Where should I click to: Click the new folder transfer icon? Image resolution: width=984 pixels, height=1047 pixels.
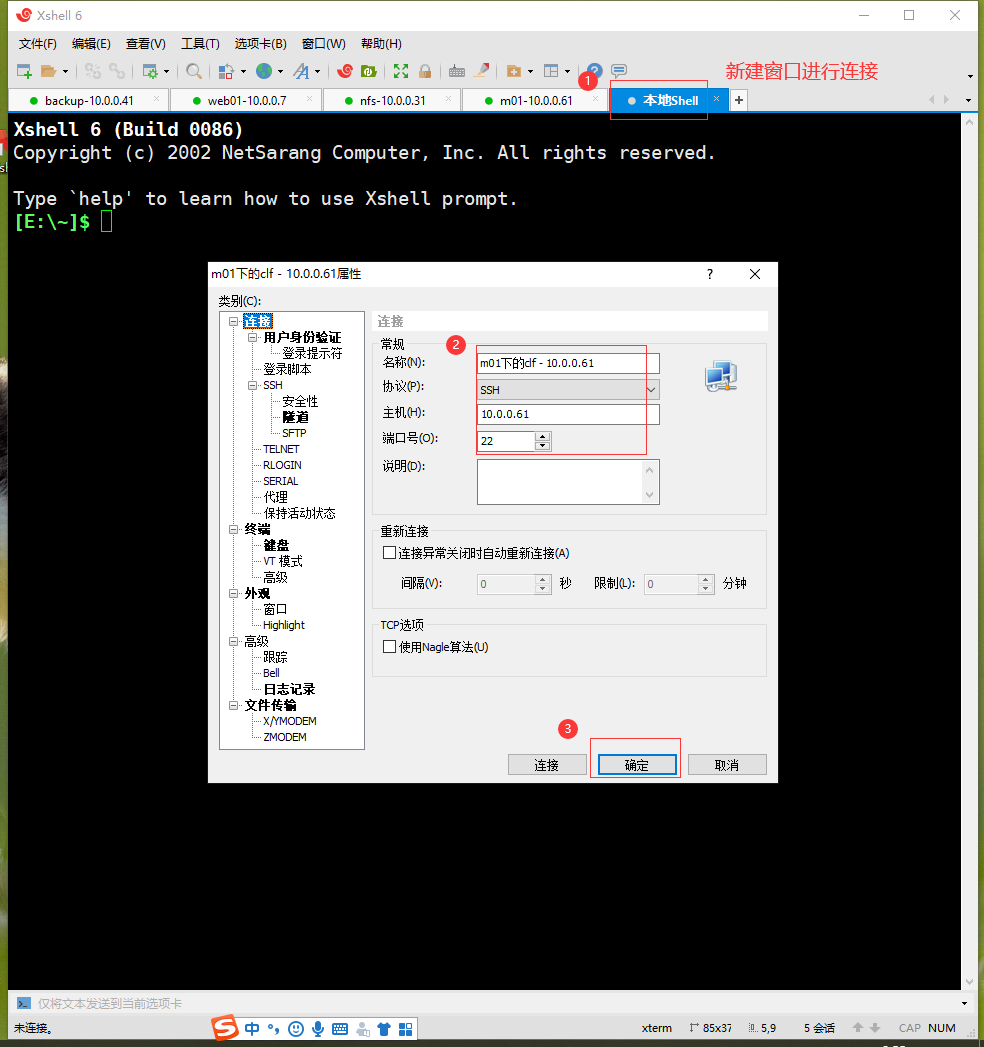click(x=513, y=71)
